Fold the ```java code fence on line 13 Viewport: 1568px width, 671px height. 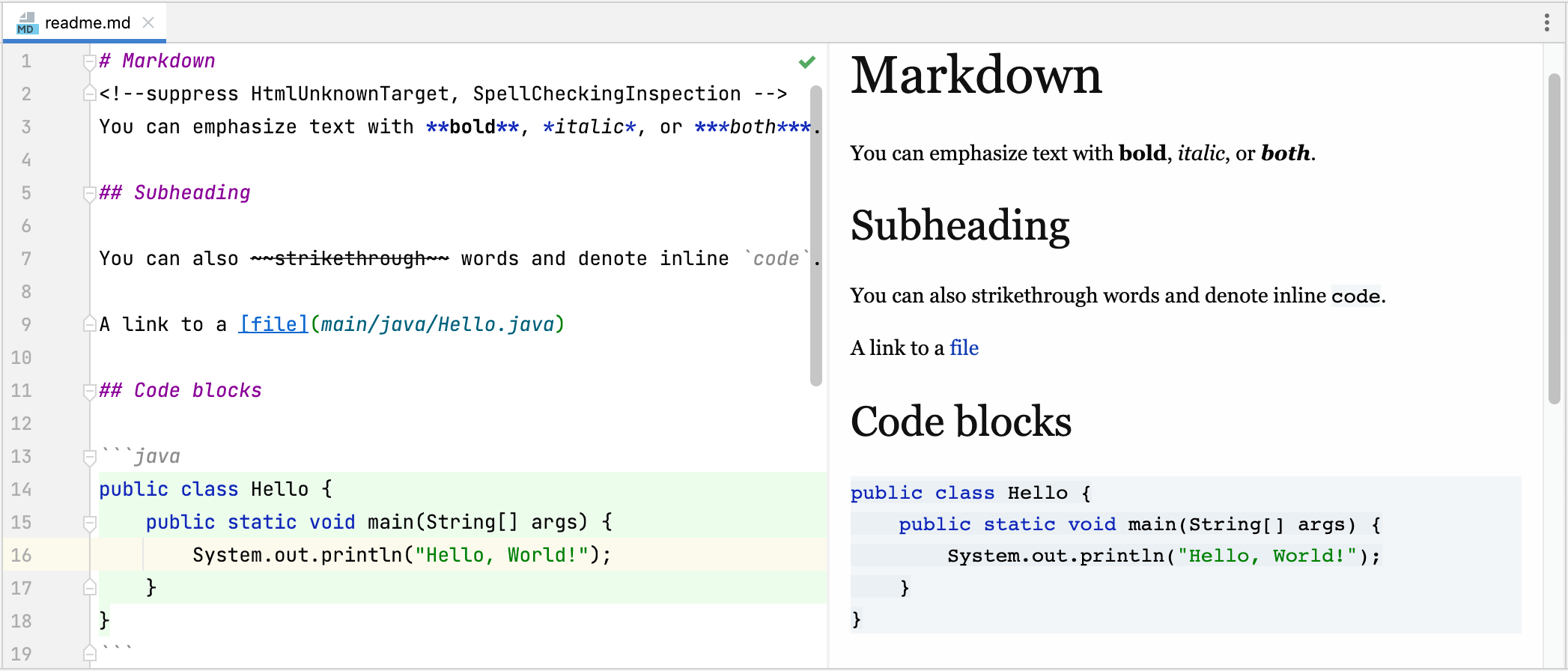tap(90, 457)
